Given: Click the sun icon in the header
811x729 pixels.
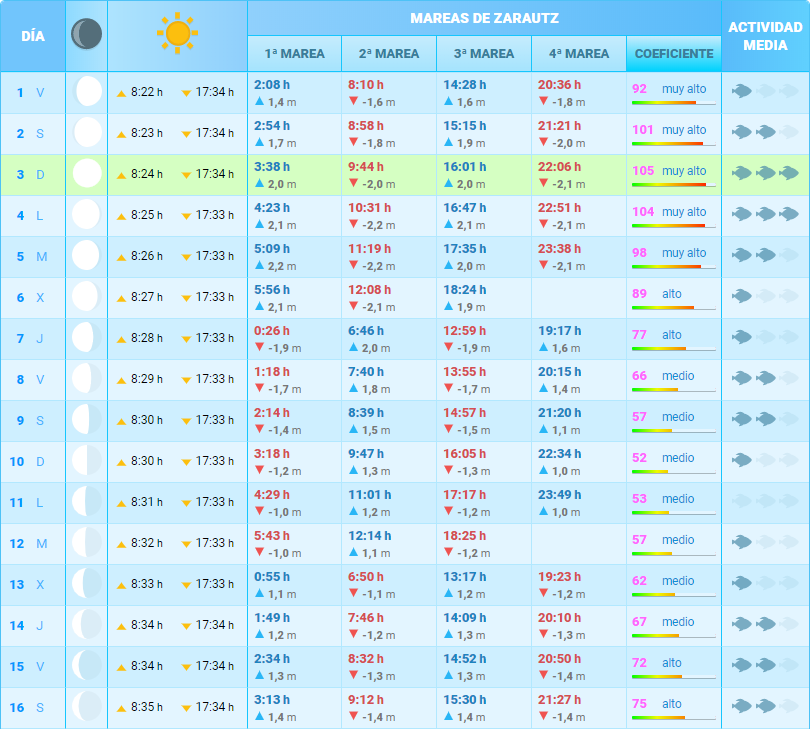Looking at the screenshot, I should coord(177,33).
